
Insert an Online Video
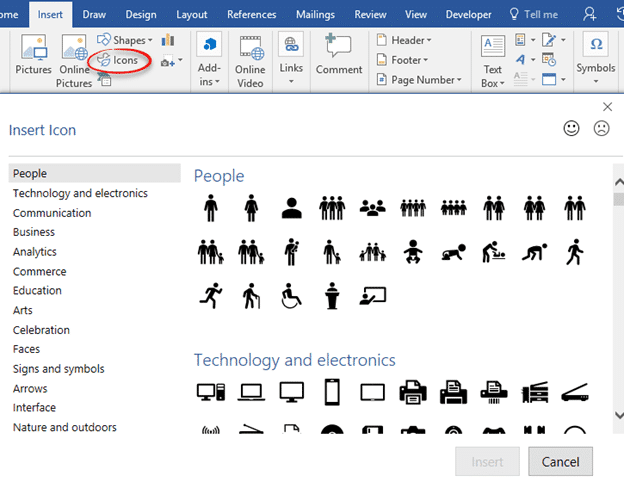[250, 60]
